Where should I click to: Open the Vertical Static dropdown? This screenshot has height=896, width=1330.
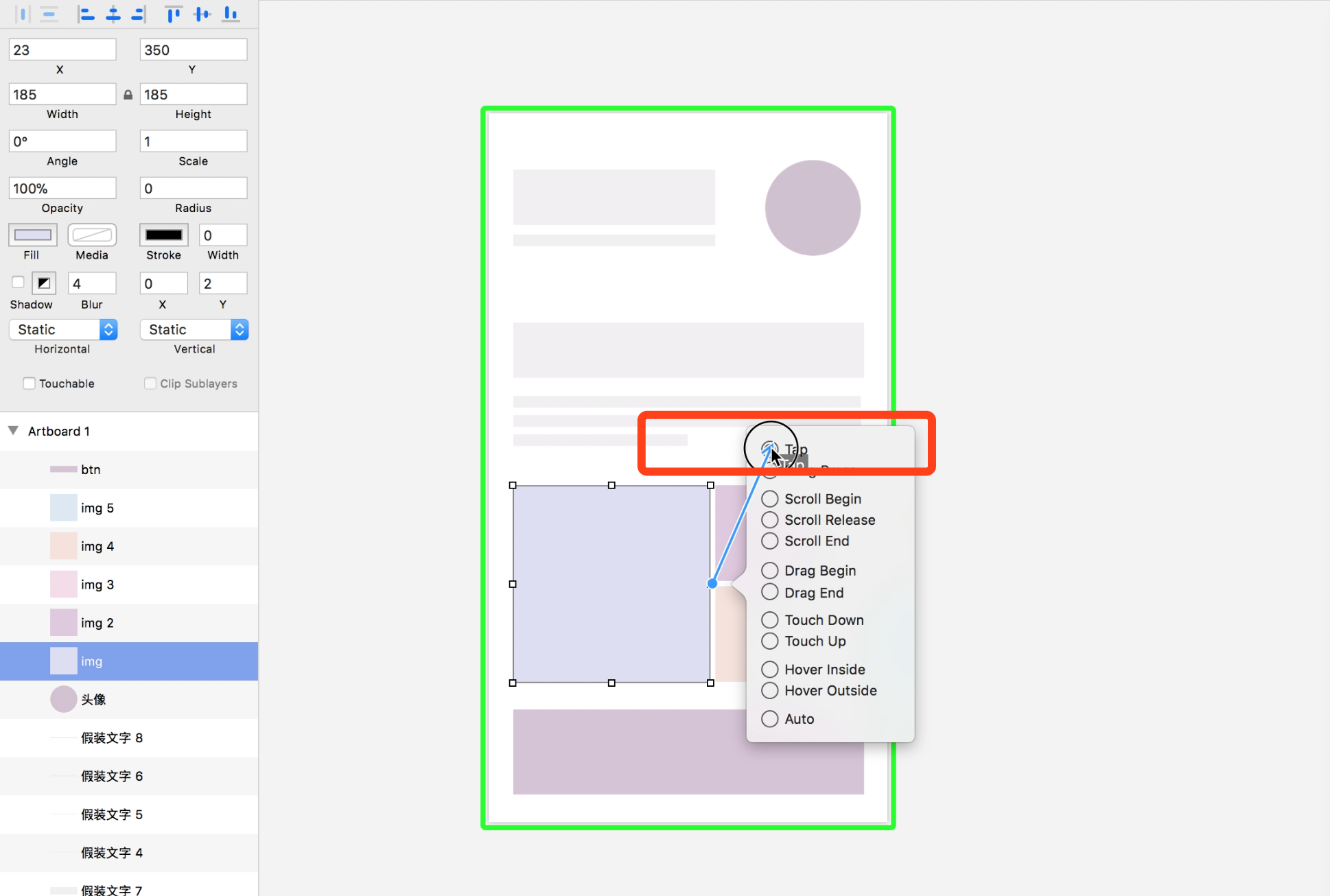click(194, 330)
